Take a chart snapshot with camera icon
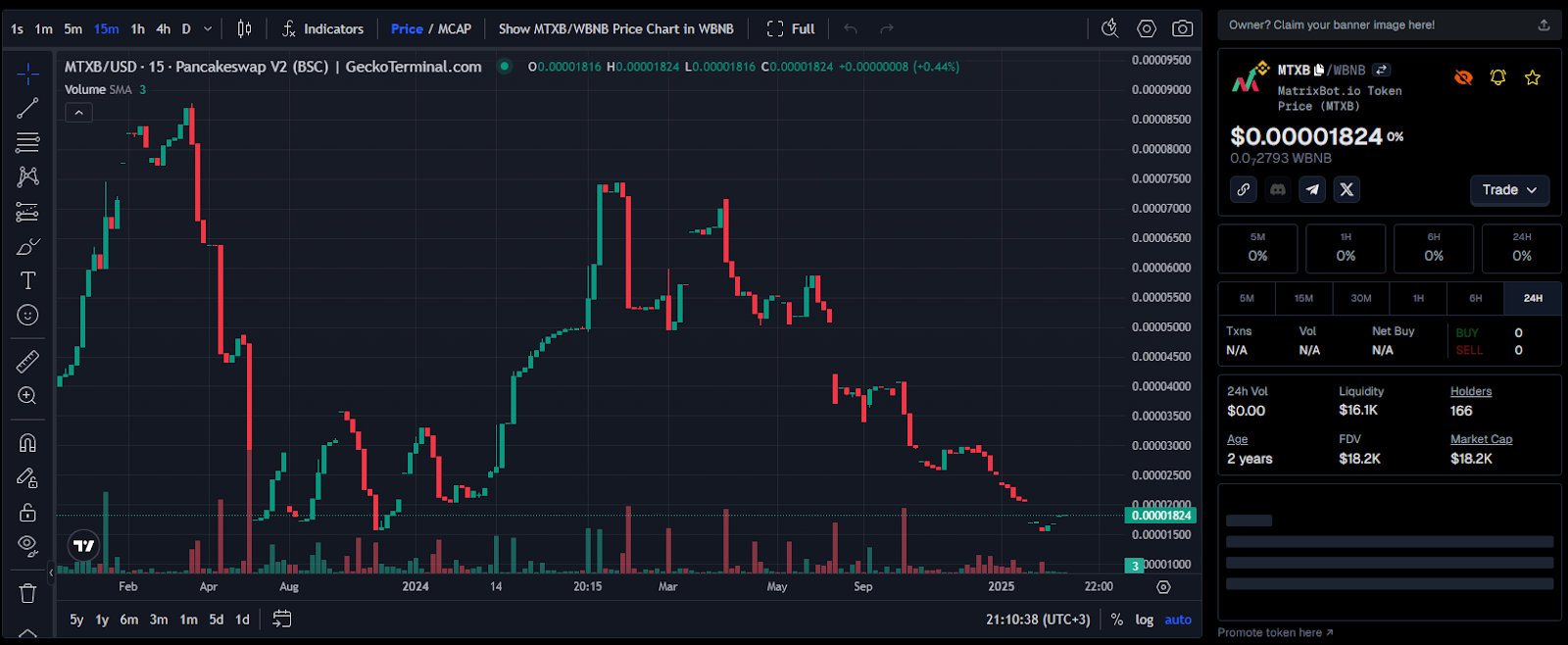1568x645 pixels. (1183, 28)
